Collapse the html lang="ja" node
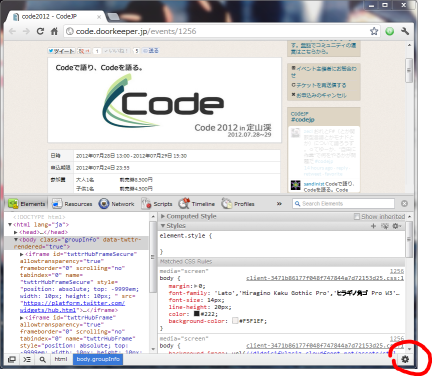432x376 pixels. coord(10,225)
